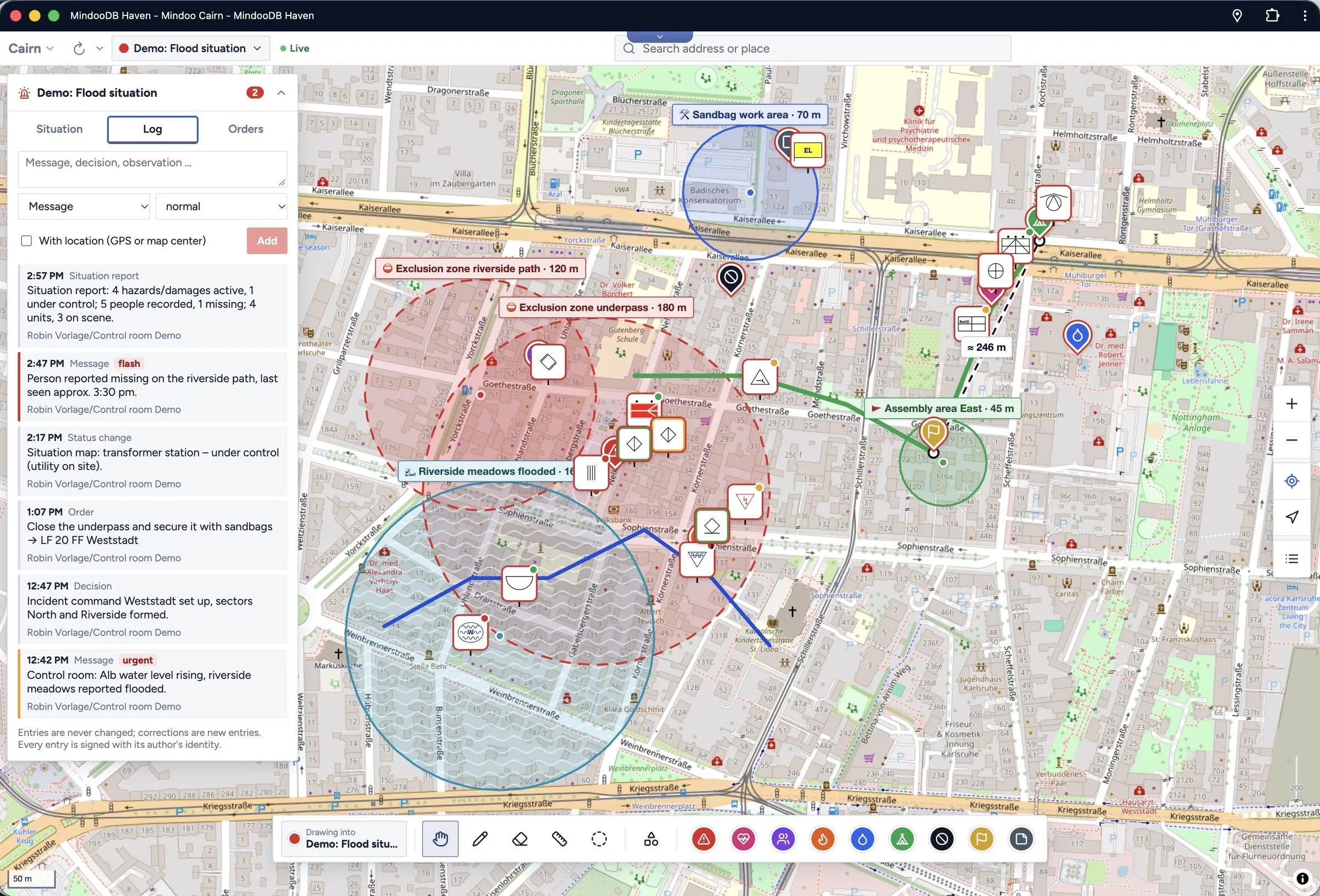Switch to the Log tab
Image resolution: width=1320 pixels, height=896 pixels.
point(152,129)
